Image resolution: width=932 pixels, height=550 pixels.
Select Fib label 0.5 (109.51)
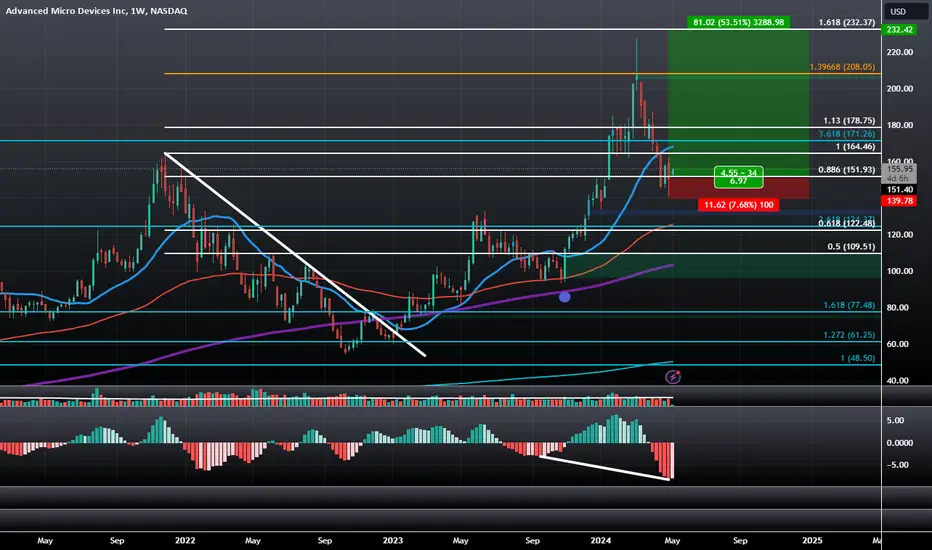[x=851, y=247]
